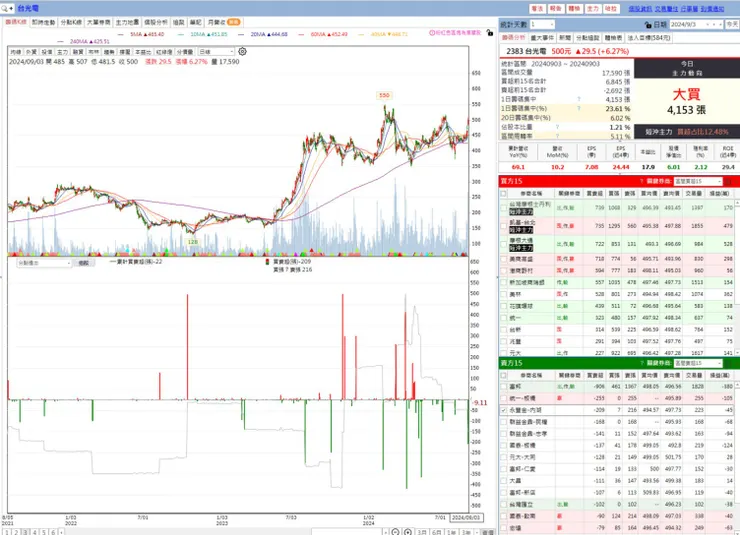Click help icon in 買方15 header

(641, 181)
